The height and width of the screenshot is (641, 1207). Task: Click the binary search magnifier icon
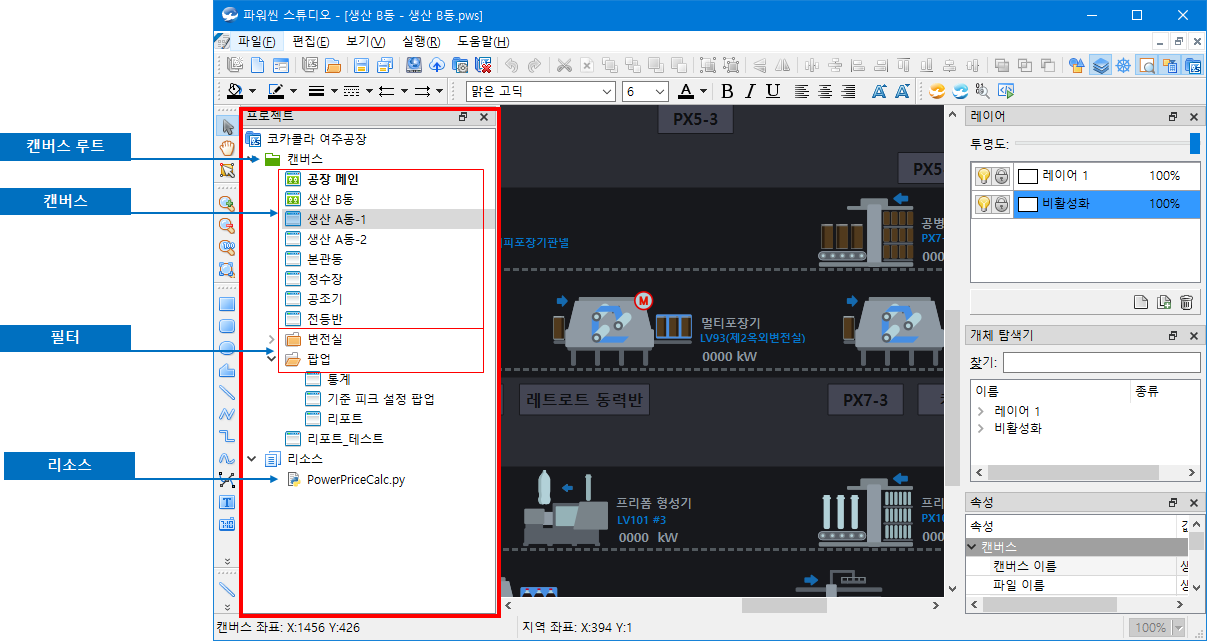click(983, 91)
